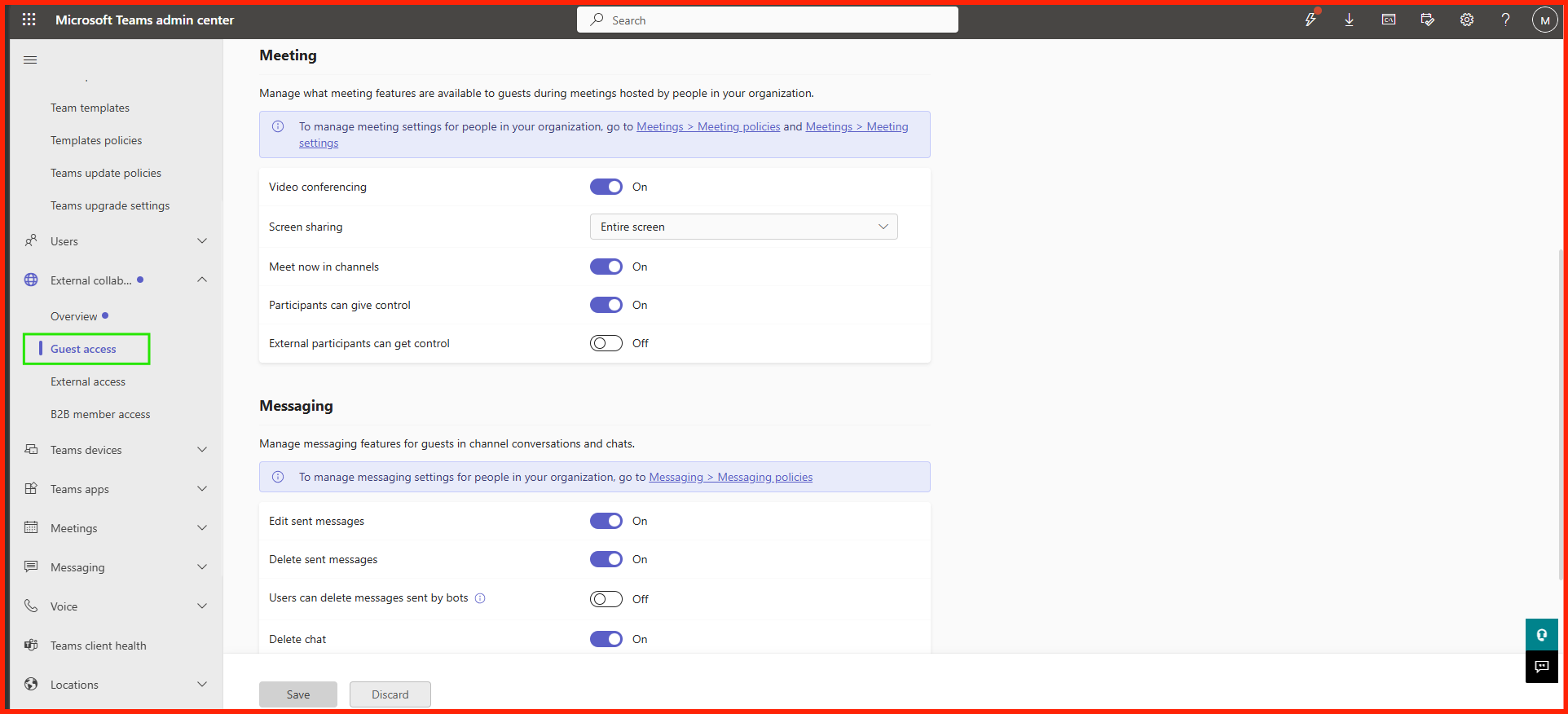
Task: Open the settings gear icon
Action: (1467, 20)
